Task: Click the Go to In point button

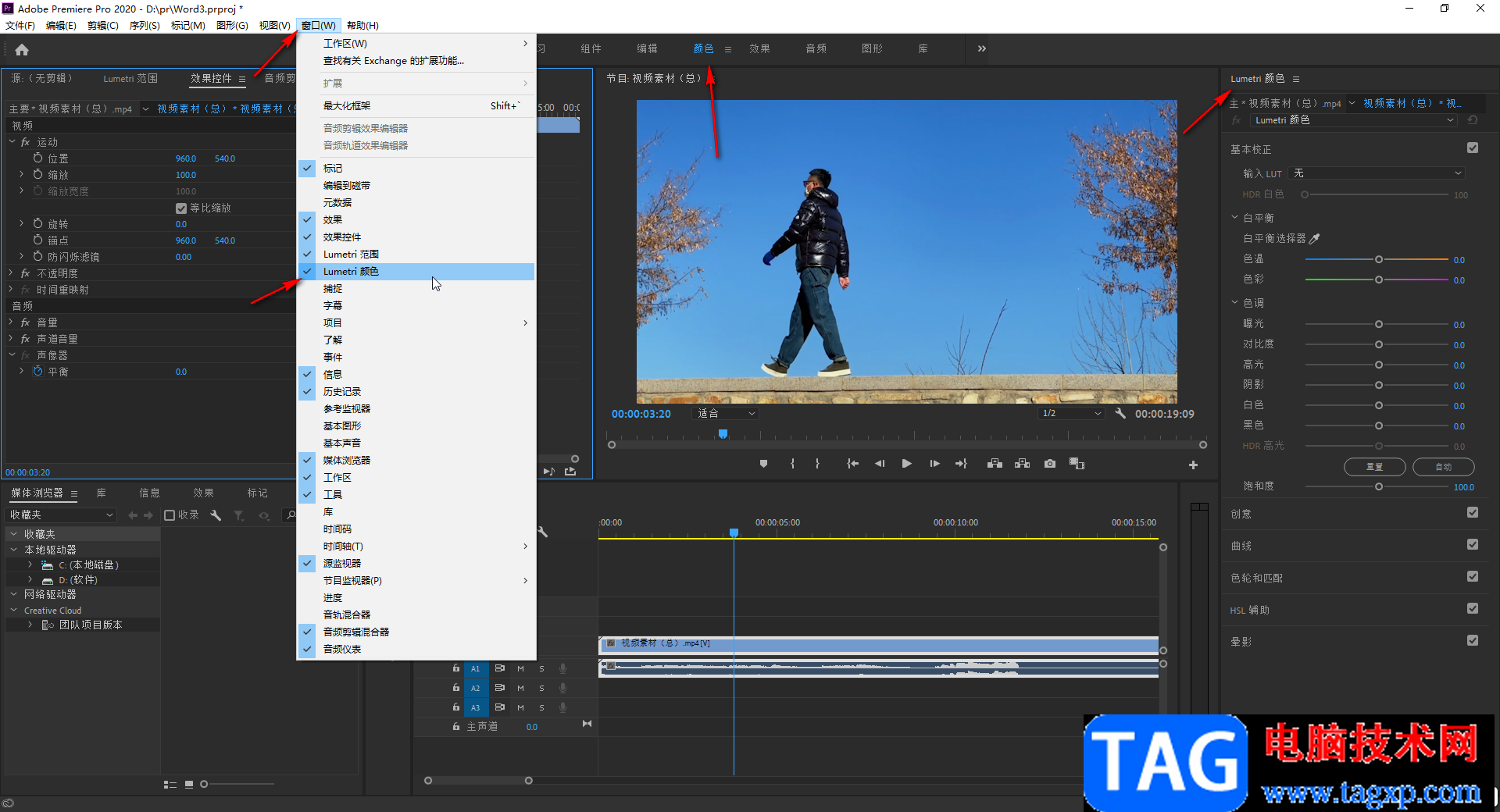Action: point(853,464)
